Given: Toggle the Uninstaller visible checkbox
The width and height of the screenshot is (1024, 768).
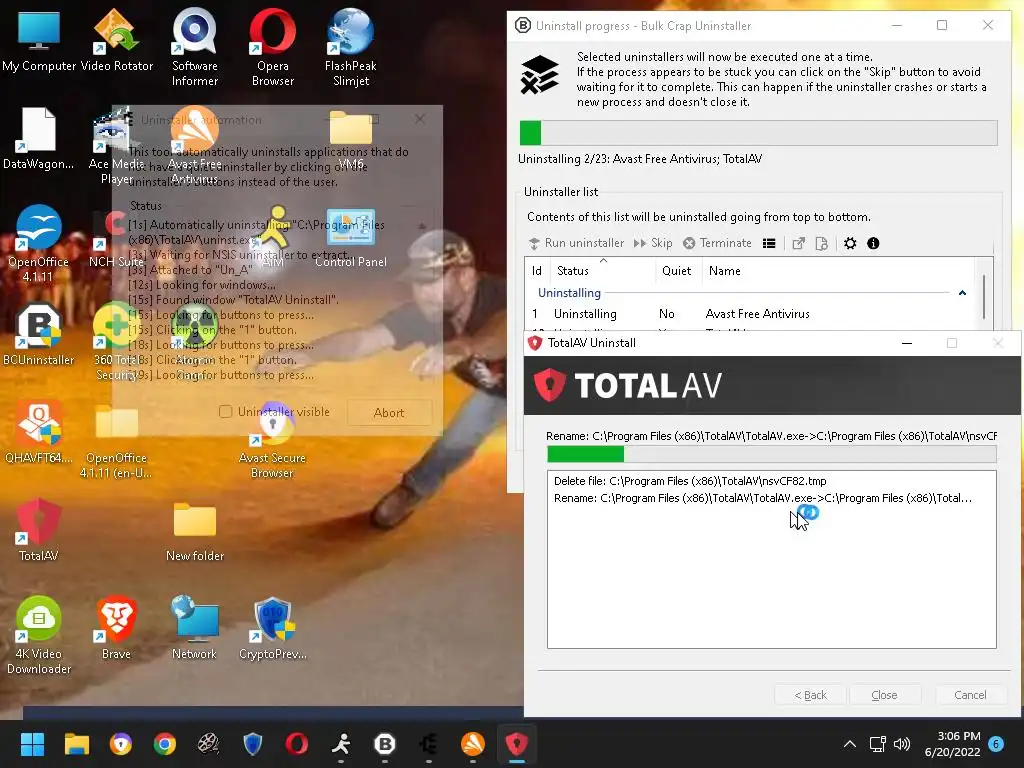Looking at the screenshot, I should [225, 412].
